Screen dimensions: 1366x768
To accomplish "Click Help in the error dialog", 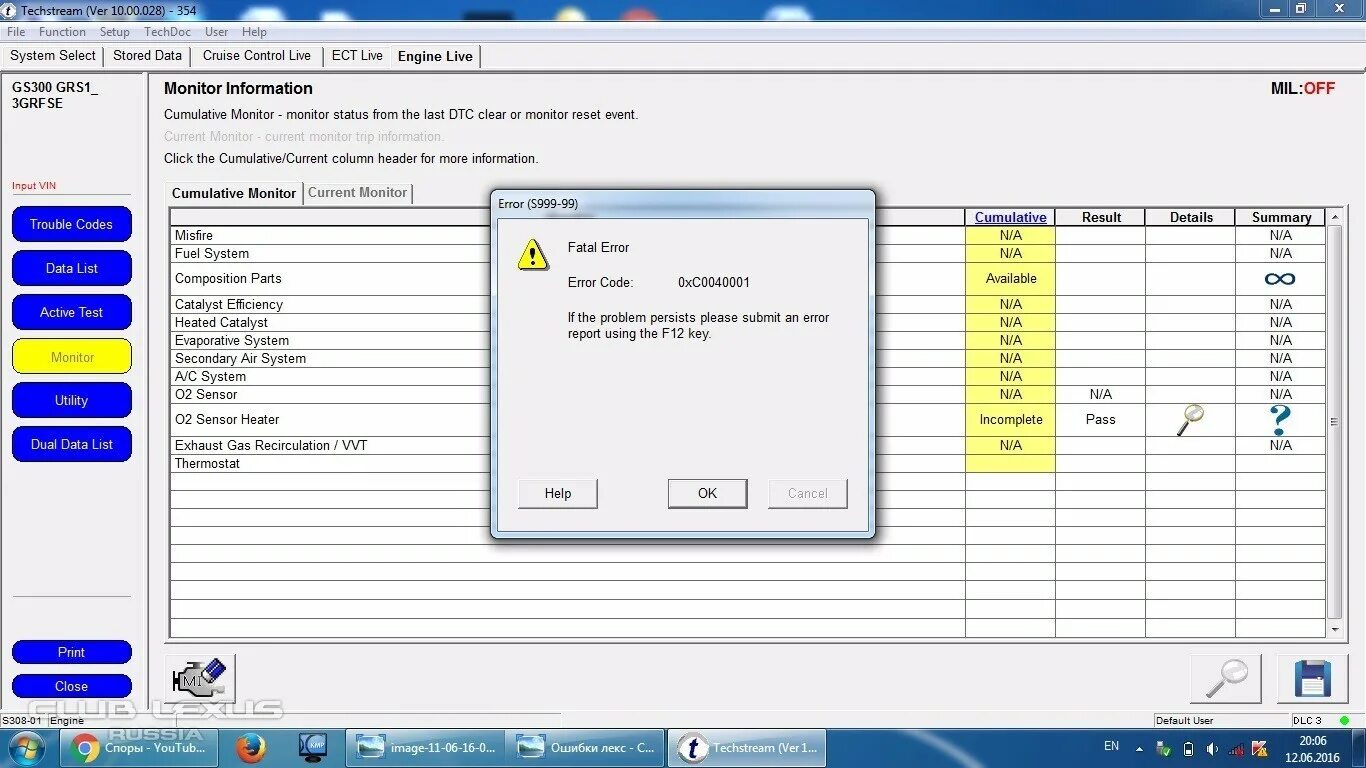I will click(557, 493).
